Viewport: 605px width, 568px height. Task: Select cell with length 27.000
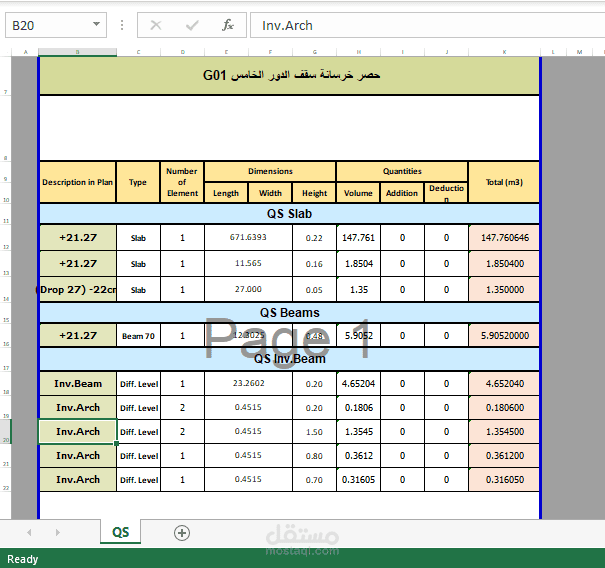pyautogui.click(x=248, y=289)
